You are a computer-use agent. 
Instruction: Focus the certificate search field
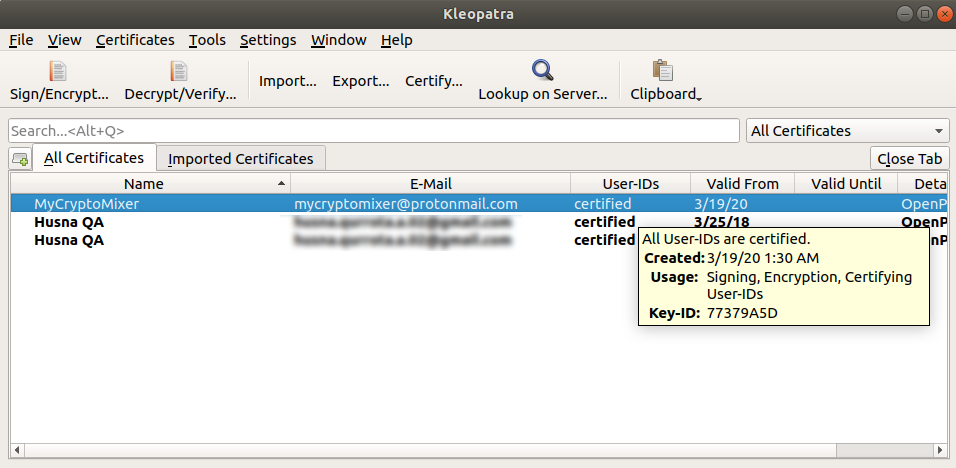(374, 130)
